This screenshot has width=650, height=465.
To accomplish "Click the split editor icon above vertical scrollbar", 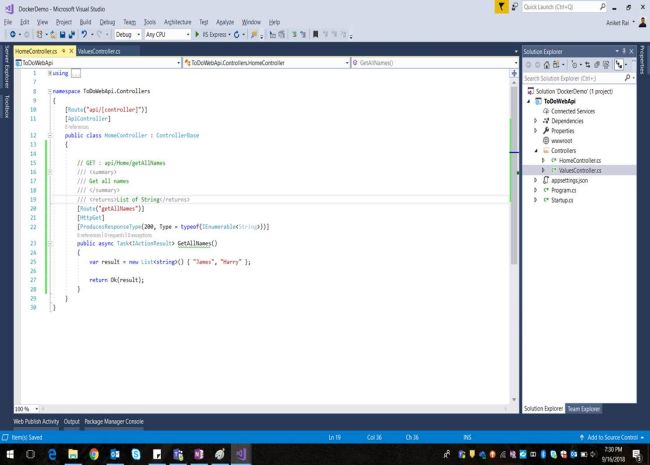I will [x=514, y=73].
